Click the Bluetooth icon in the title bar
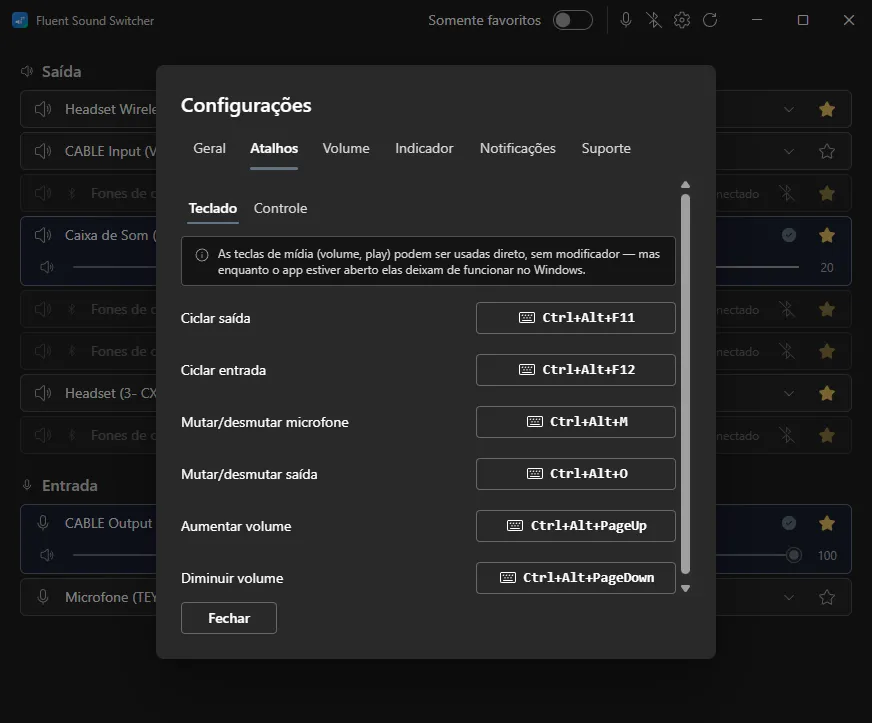 coord(653,21)
